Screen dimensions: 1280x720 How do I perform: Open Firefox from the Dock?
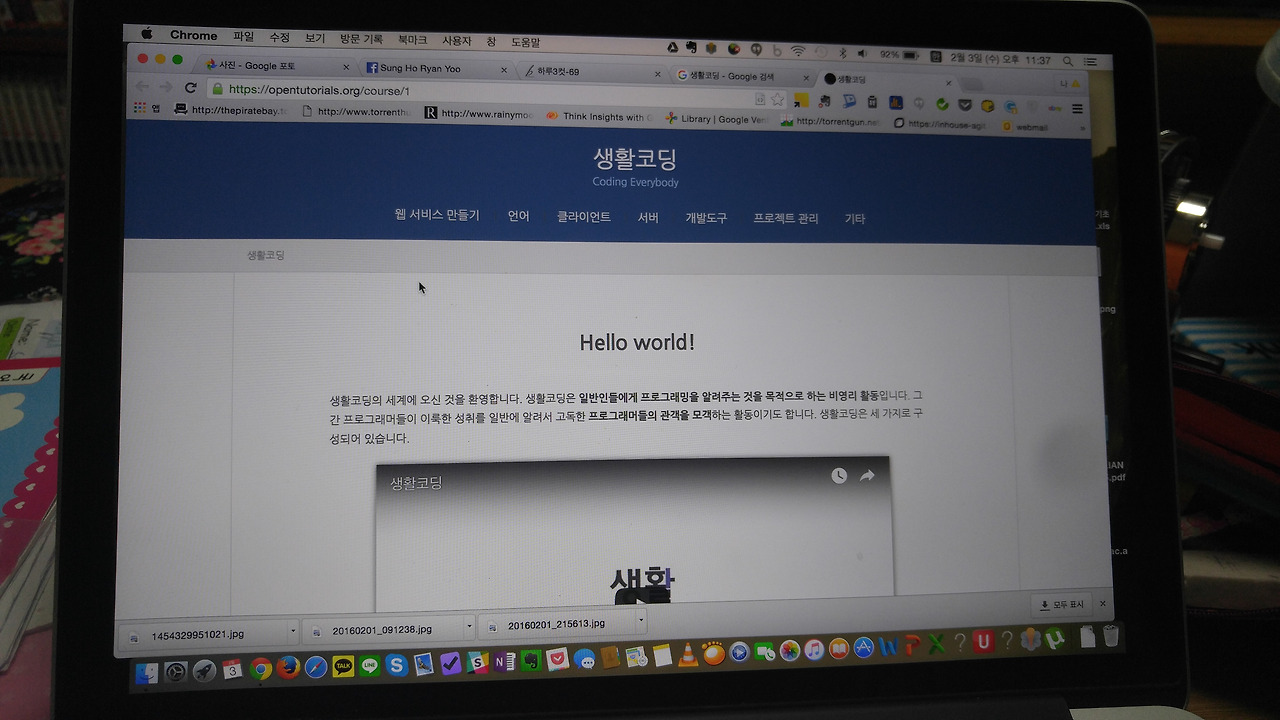(288, 668)
